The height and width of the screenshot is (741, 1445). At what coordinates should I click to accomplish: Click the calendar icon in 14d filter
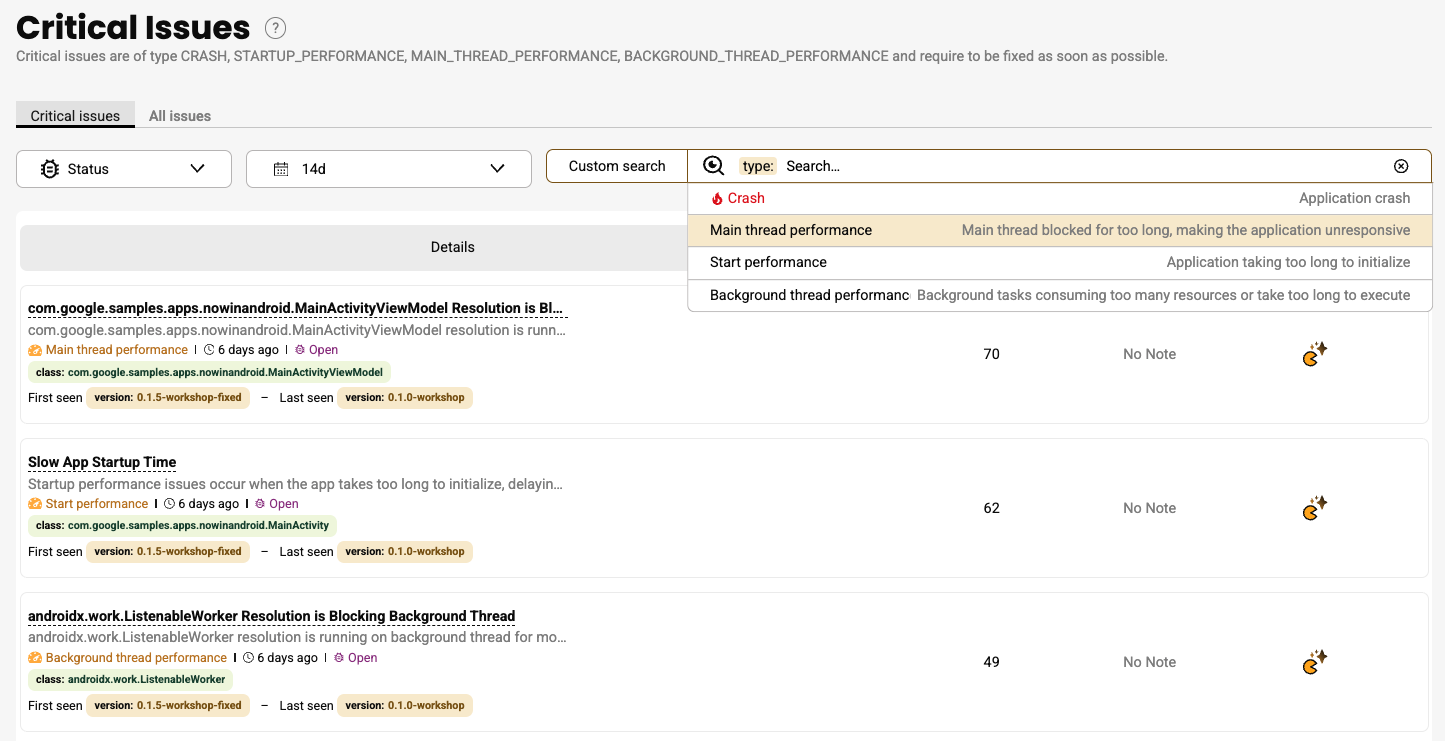281,169
